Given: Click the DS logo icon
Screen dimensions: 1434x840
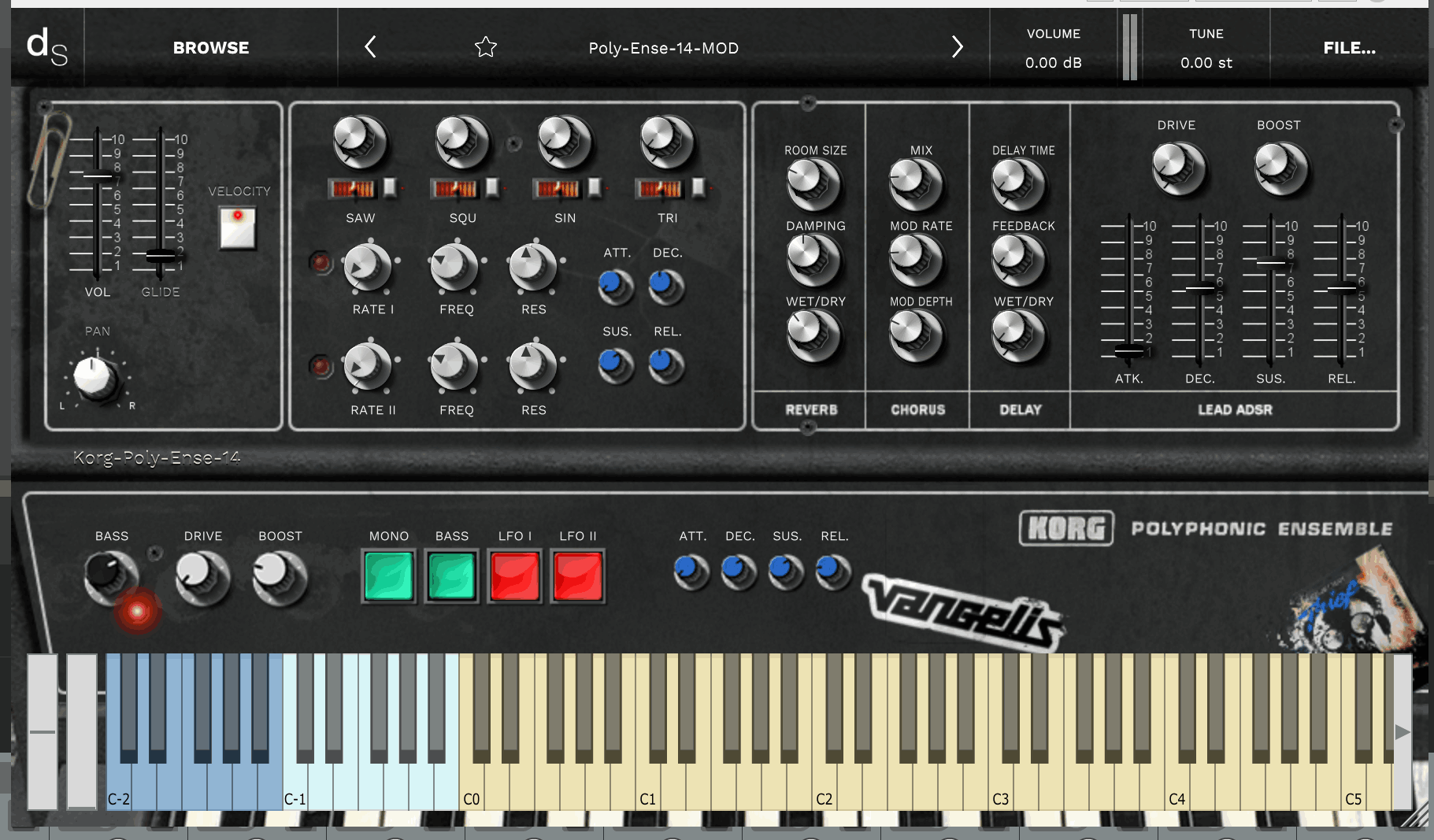Looking at the screenshot, I should [x=46, y=47].
